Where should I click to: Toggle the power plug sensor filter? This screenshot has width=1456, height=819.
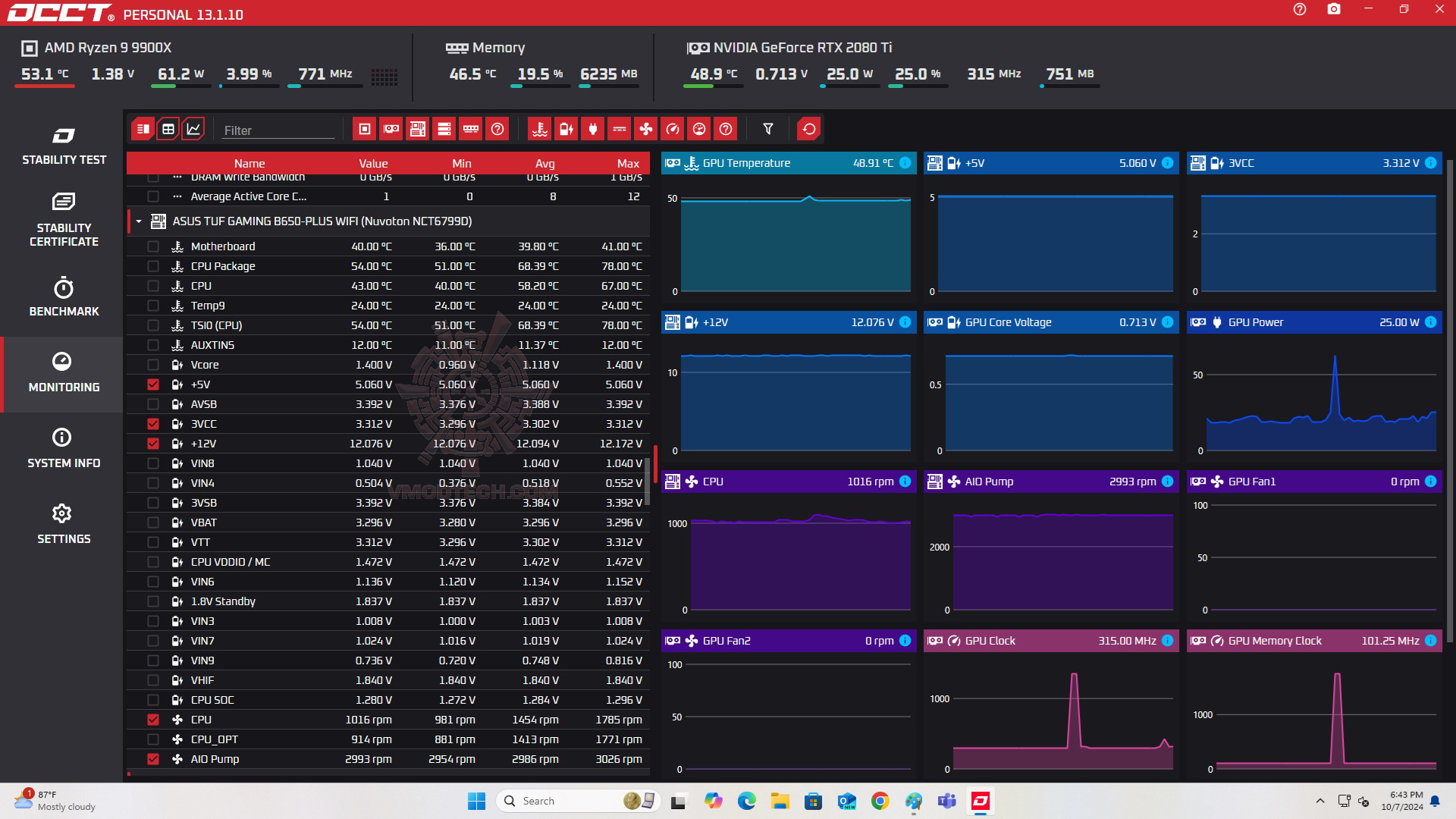pos(593,129)
